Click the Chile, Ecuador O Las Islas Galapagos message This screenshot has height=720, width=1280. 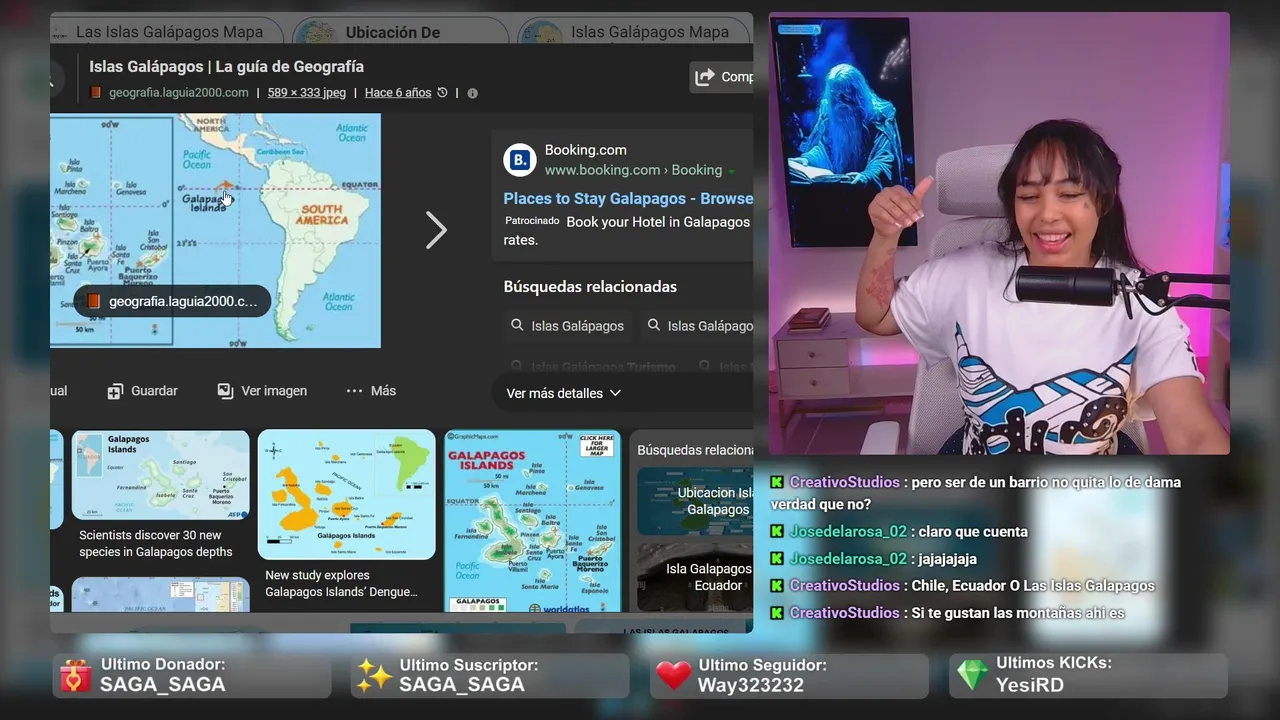point(1033,586)
